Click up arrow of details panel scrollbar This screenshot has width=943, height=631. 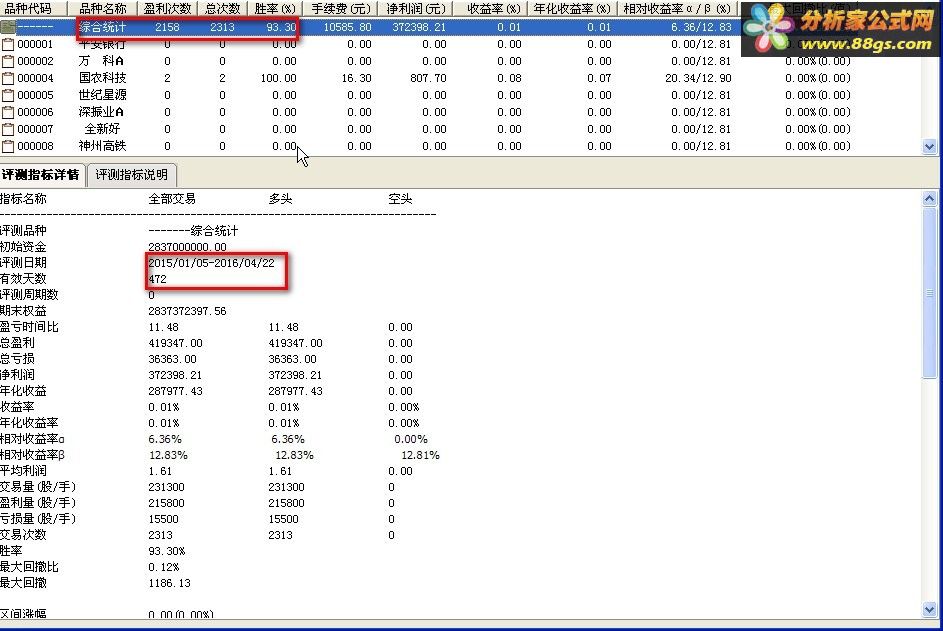(x=929, y=199)
